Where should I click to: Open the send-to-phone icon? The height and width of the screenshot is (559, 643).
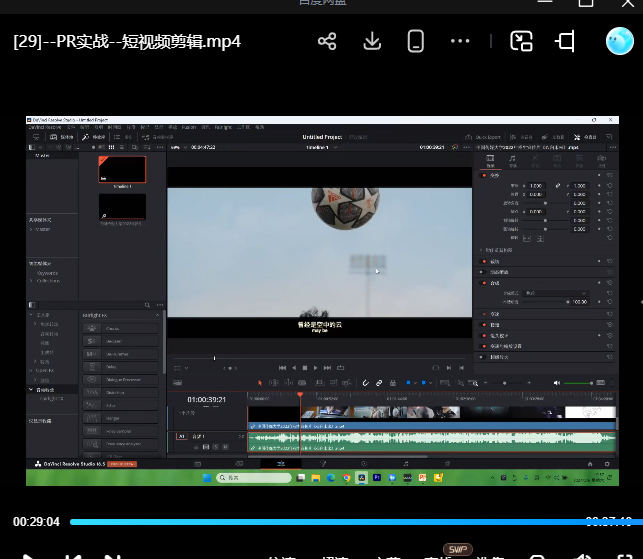coord(415,41)
